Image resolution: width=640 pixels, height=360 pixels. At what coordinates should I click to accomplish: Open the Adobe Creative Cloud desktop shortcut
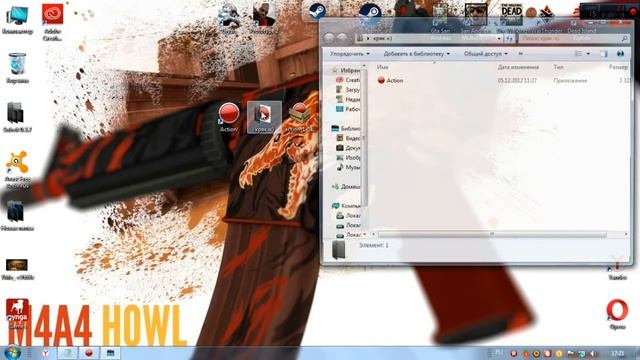(x=52, y=21)
